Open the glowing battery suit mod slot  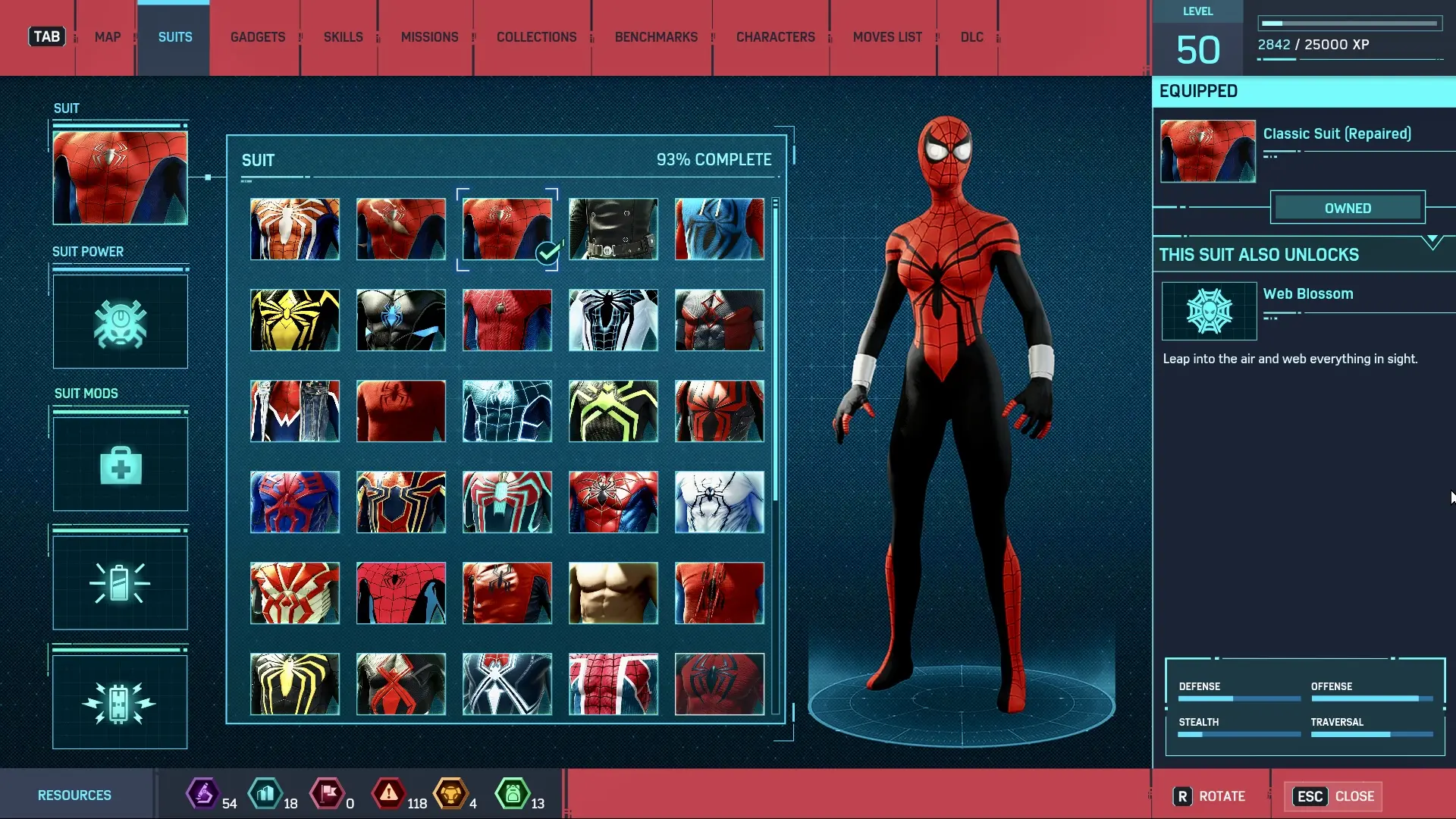[120, 583]
